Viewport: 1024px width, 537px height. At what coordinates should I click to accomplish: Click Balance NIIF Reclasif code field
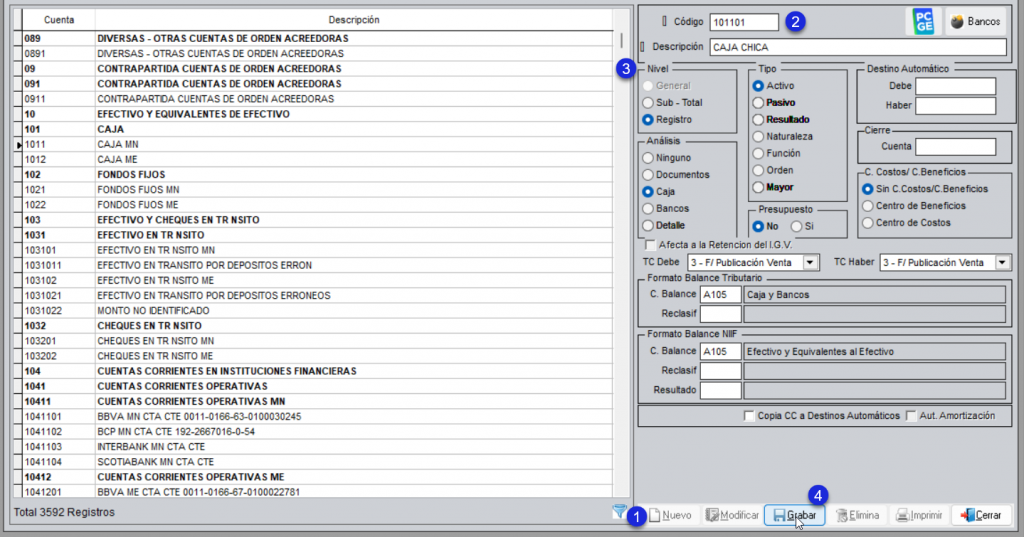tap(720, 370)
